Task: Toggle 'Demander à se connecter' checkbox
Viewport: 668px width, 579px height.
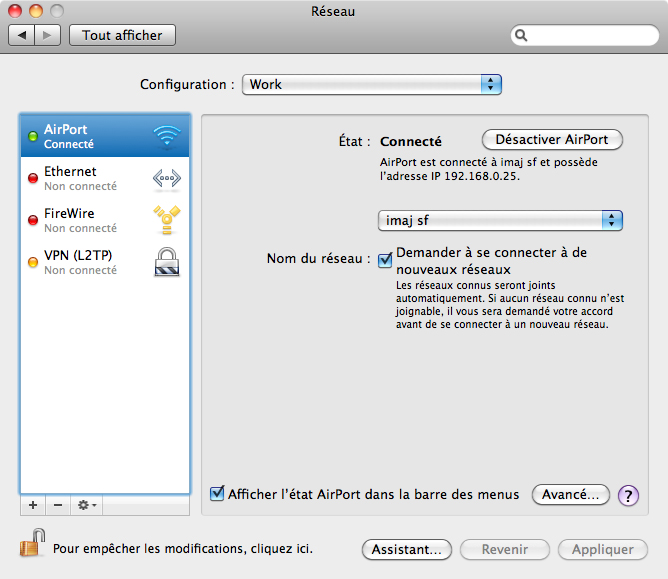Action: (x=385, y=260)
